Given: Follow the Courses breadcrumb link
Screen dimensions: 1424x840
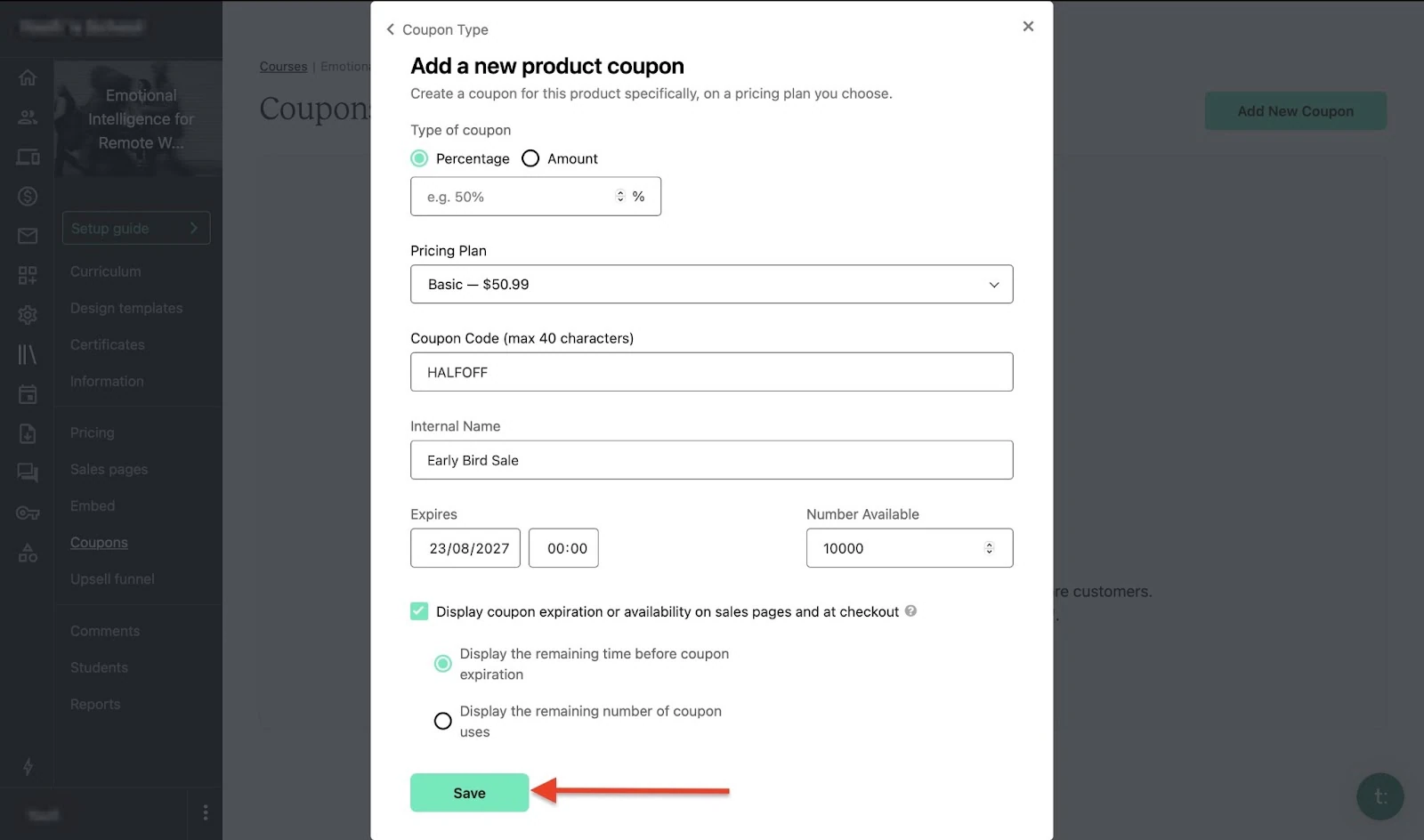Looking at the screenshot, I should (x=283, y=67).
